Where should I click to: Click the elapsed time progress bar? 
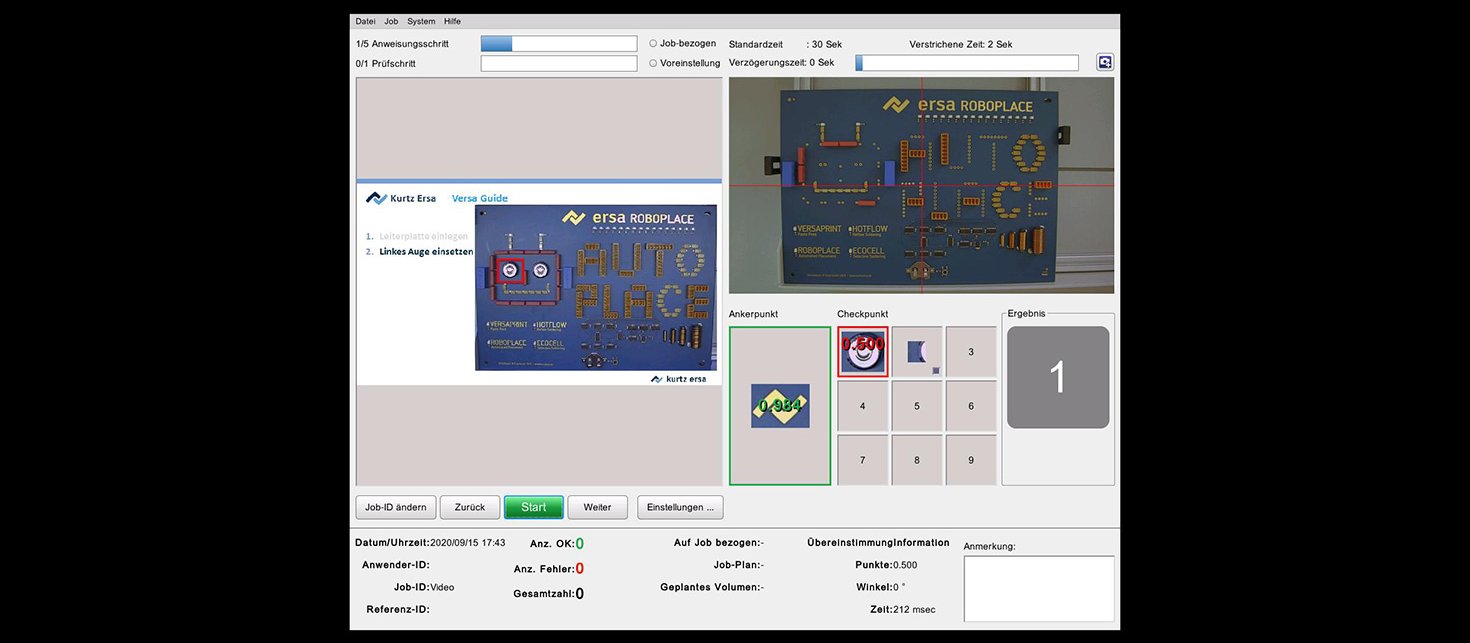tap(967, 63)
